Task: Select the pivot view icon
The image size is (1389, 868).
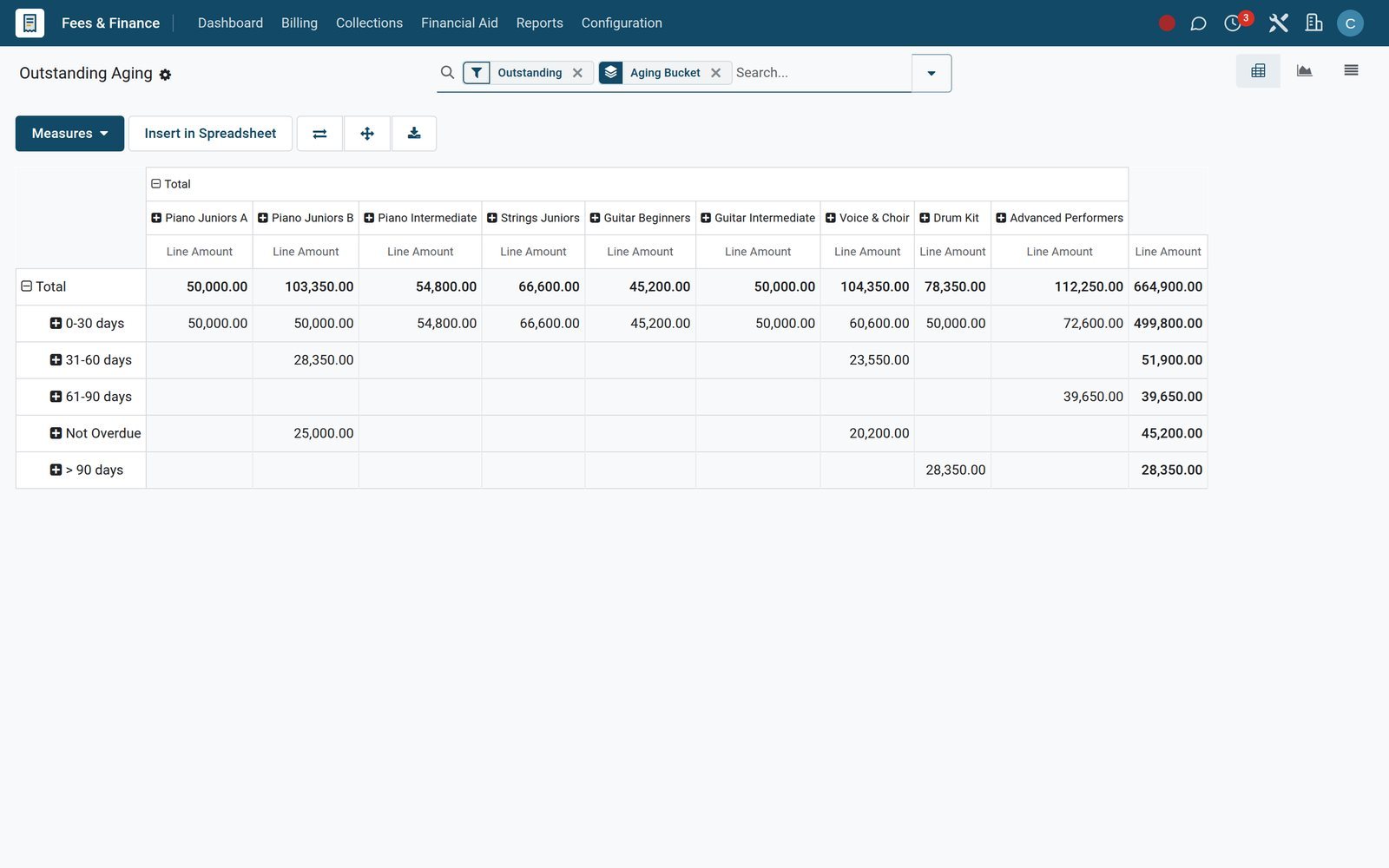Action: click(x=1258, y=71)
